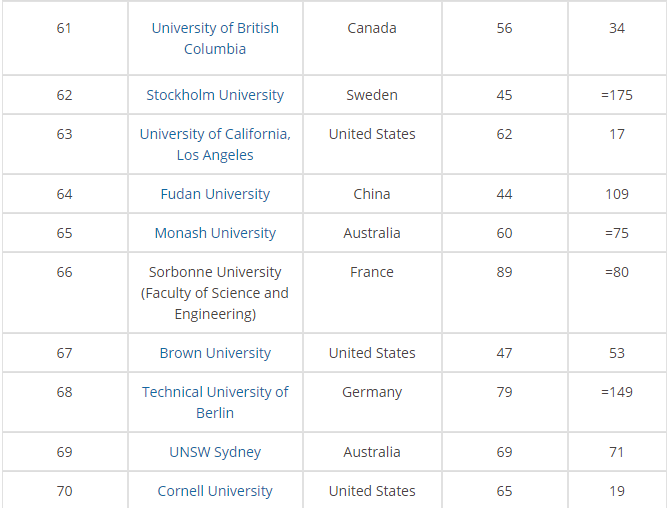The image size is (669, 508).
Task: Click Canada country cell
Action: click(372, 28)
